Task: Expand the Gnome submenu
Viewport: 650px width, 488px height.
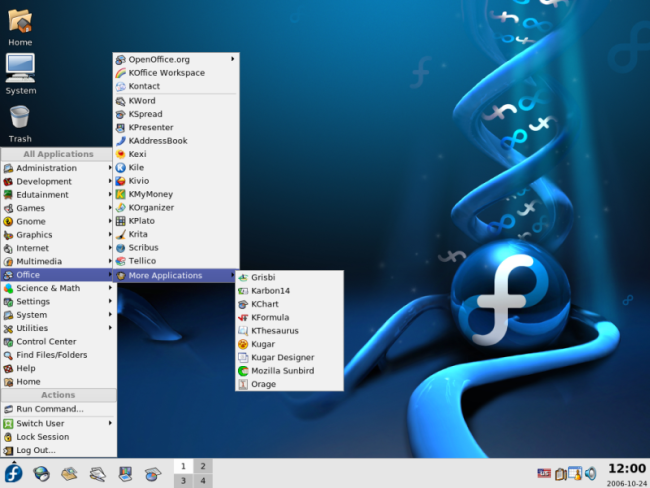Action: 58,221
